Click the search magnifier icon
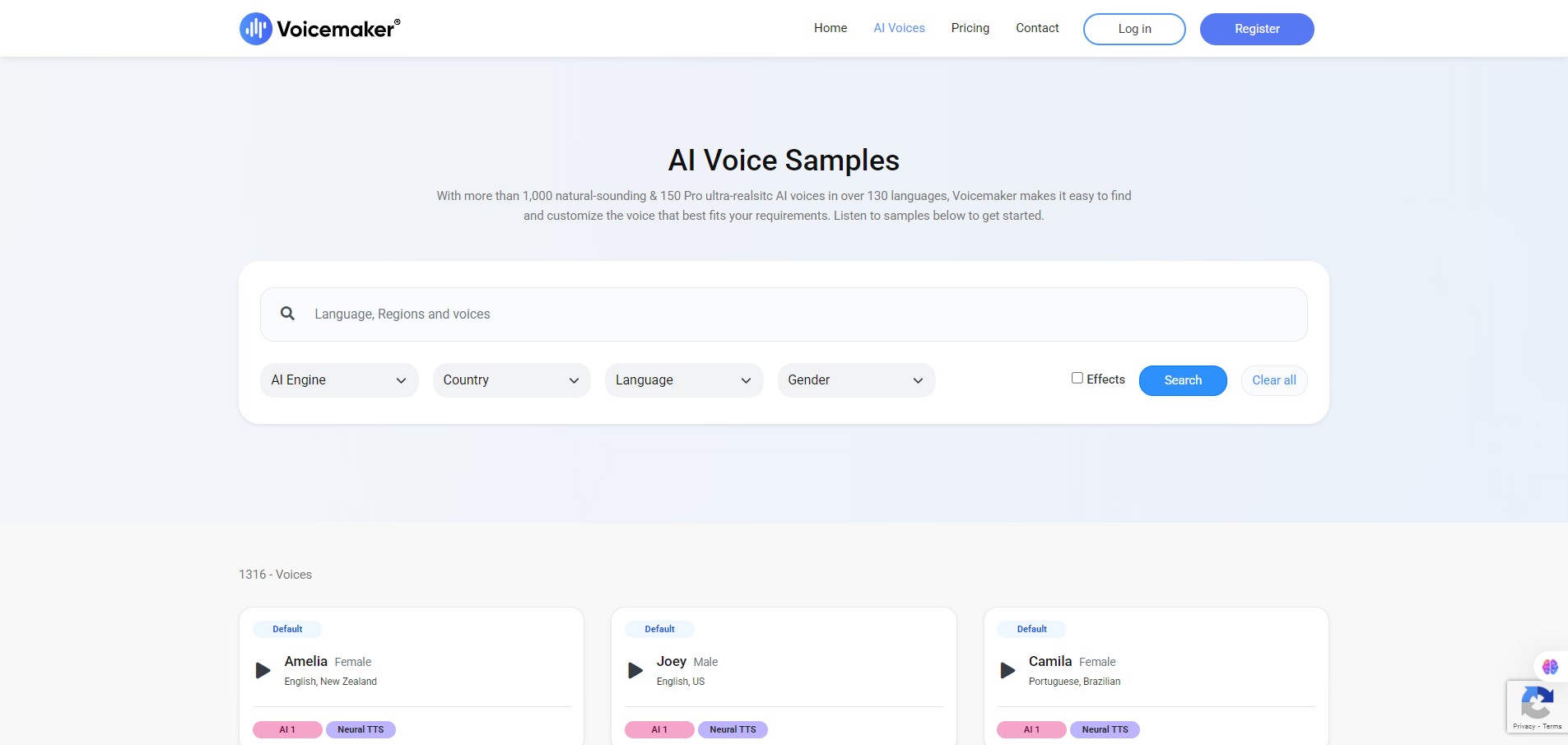 coord(287,314)
